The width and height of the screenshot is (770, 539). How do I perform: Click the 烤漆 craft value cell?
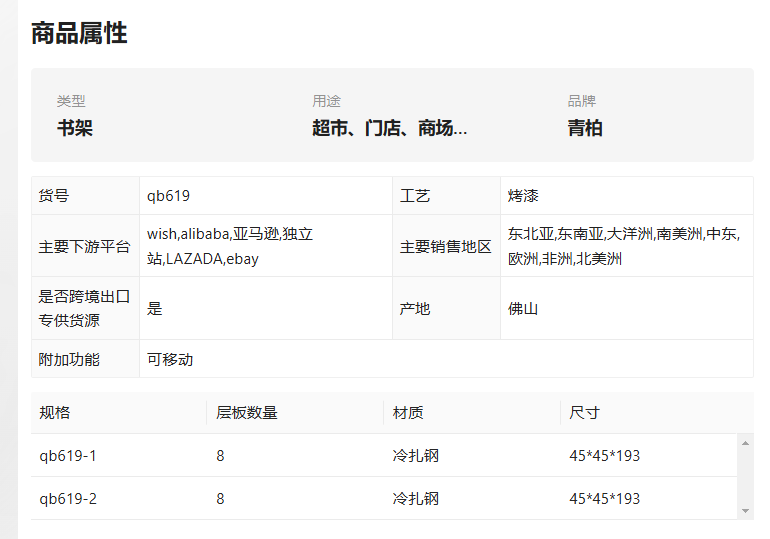627,195
